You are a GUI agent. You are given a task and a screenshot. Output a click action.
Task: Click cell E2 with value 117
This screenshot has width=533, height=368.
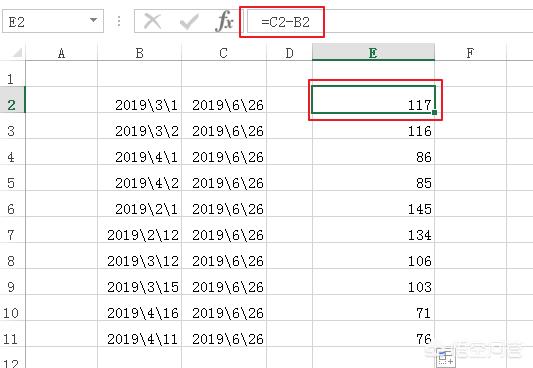(x=373, y=100)
